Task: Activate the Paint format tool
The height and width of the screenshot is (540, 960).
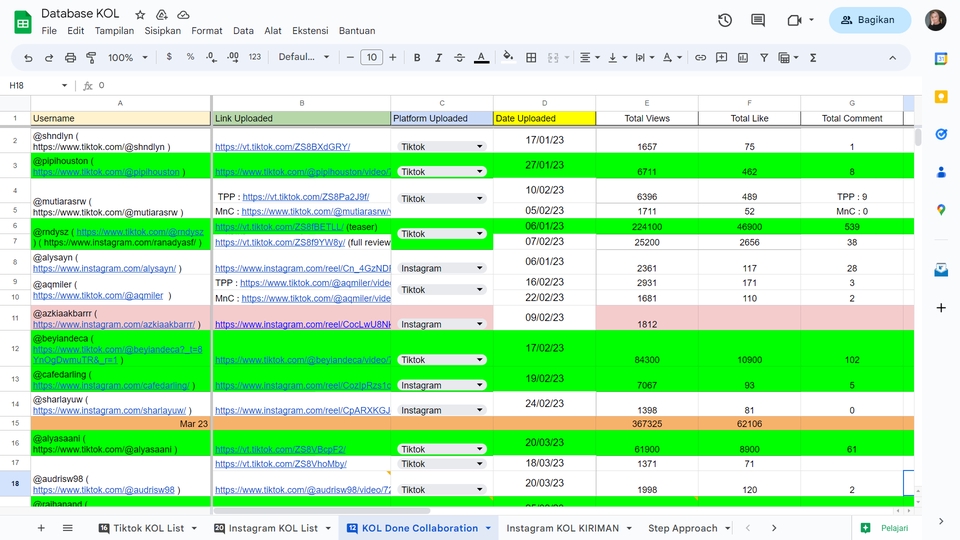Action: [91, 58]
